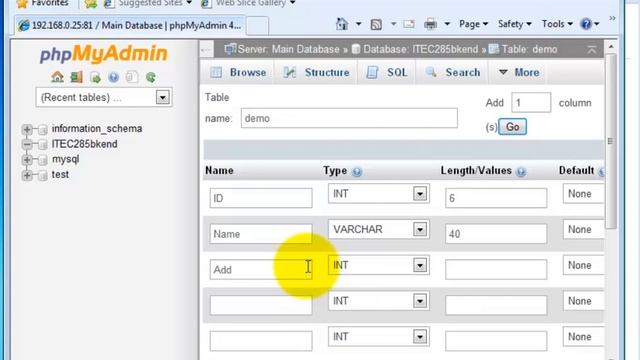
Task: Click the log out icon beside home
Action: (76, 77)
